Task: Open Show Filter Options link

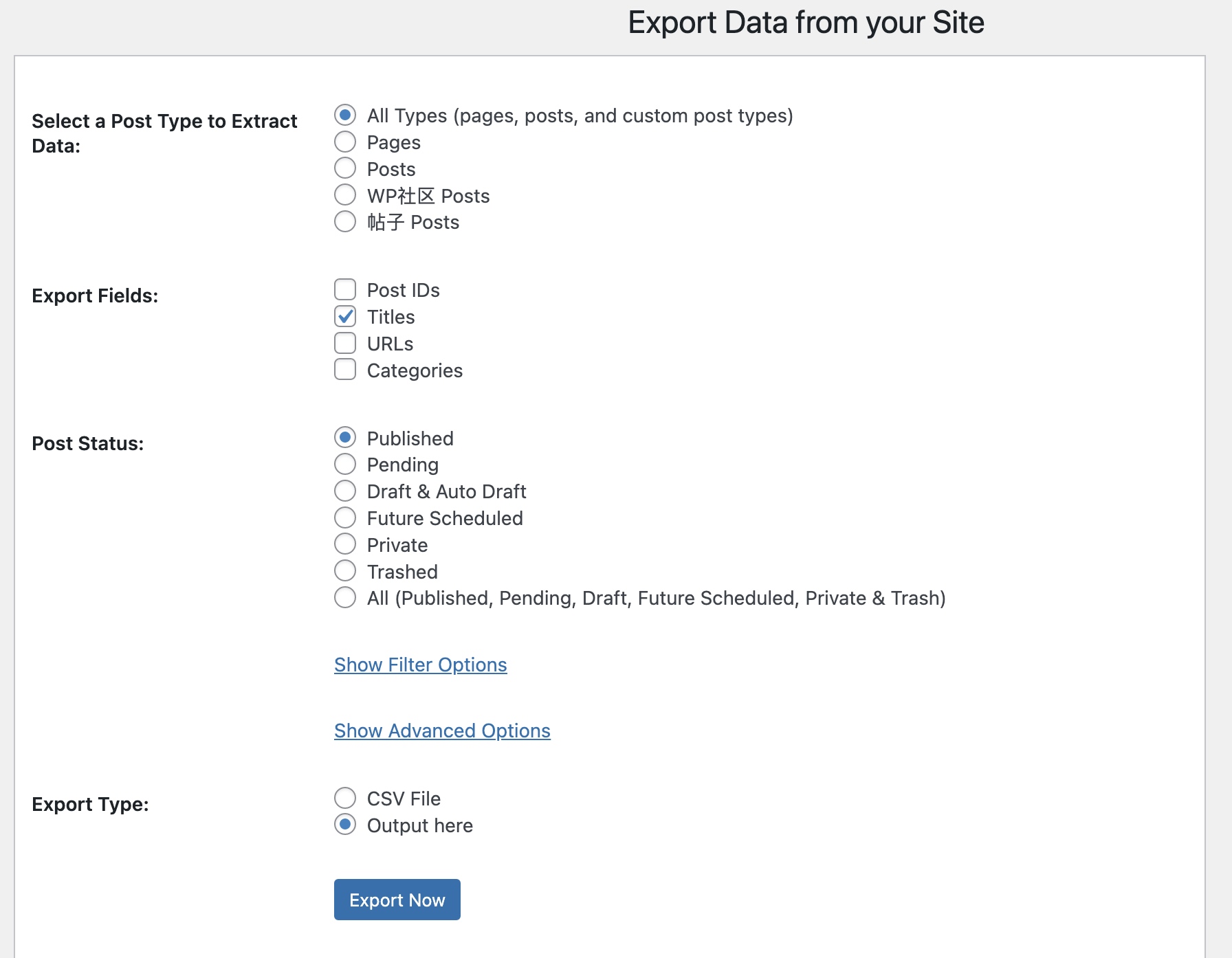Action: coord(421,665)
